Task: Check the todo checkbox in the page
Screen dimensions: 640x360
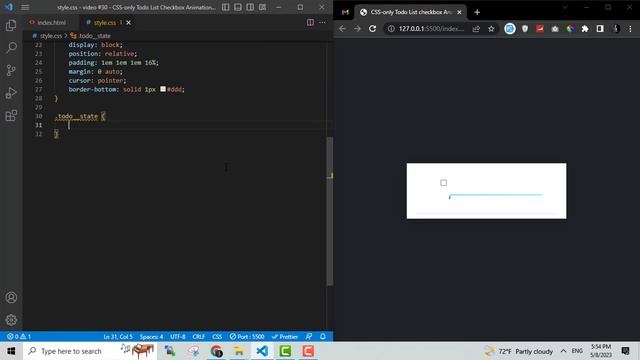Action: point(443,182)
